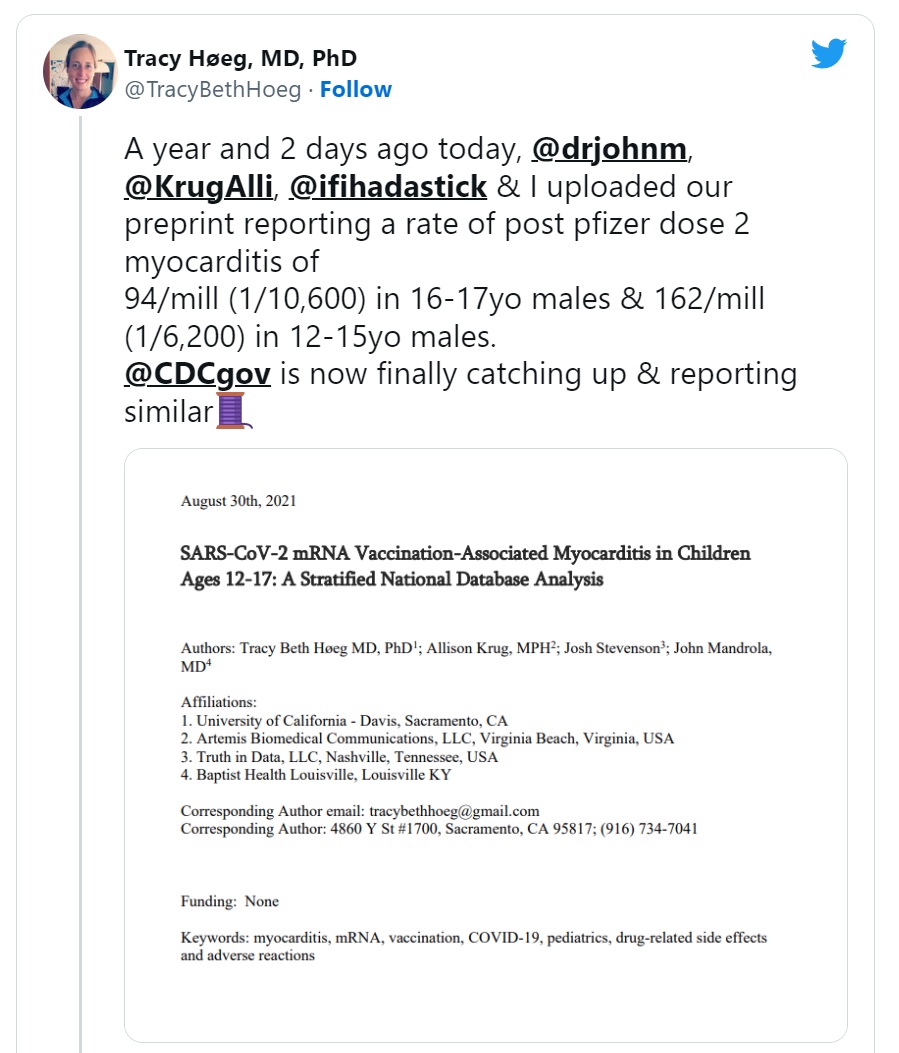899x1053 pixels.
Task: Follow the @TracyBethHoeg account
Action: [355, 90]
